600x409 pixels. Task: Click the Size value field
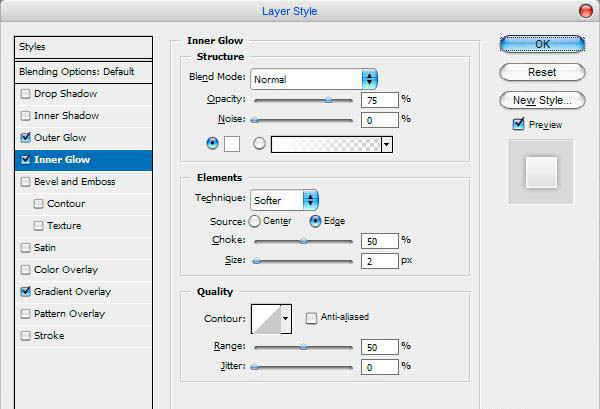380,261
